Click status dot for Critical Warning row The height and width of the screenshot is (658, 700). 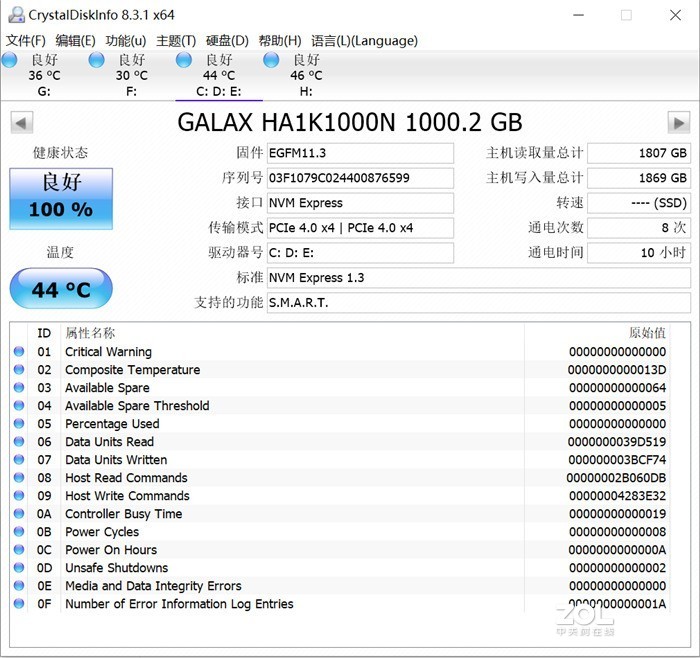pyautogui.click(x=19, y=351)
